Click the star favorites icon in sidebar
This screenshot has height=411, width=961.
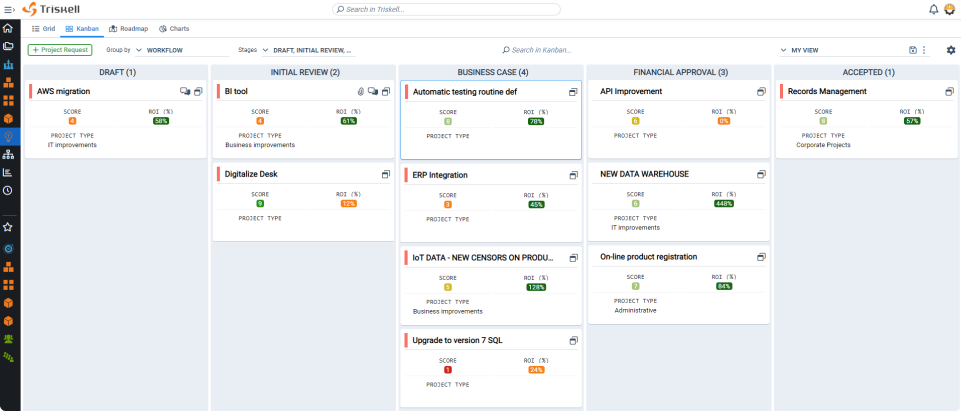click(x=8, y=227)
